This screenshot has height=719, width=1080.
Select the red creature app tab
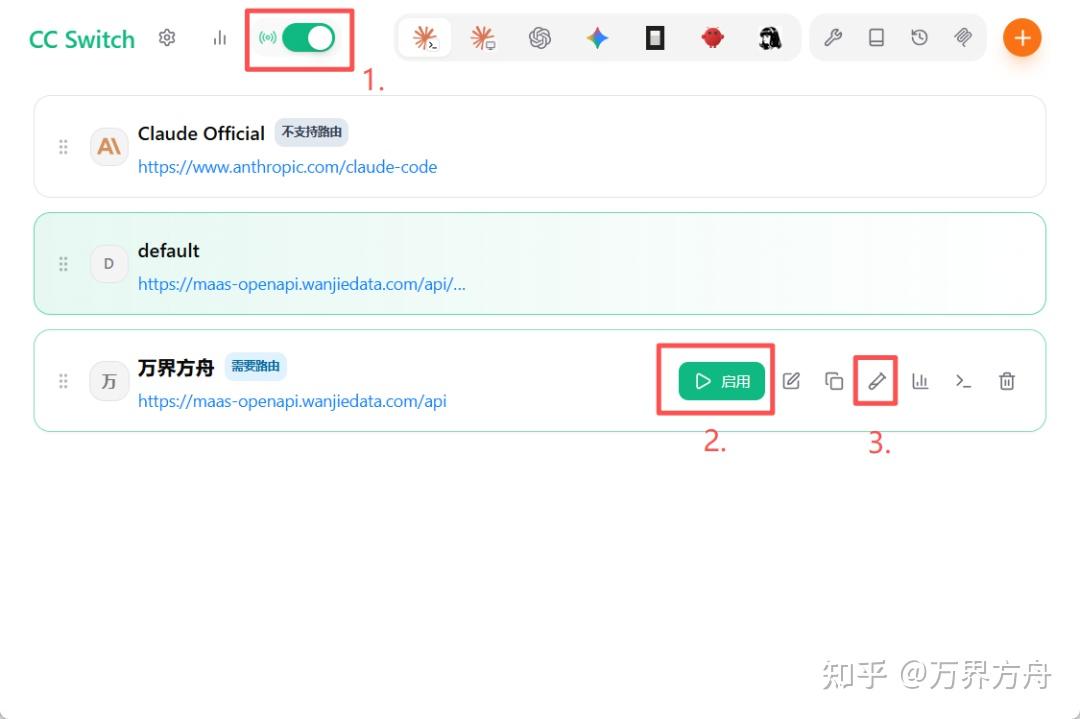coord(712,38)
